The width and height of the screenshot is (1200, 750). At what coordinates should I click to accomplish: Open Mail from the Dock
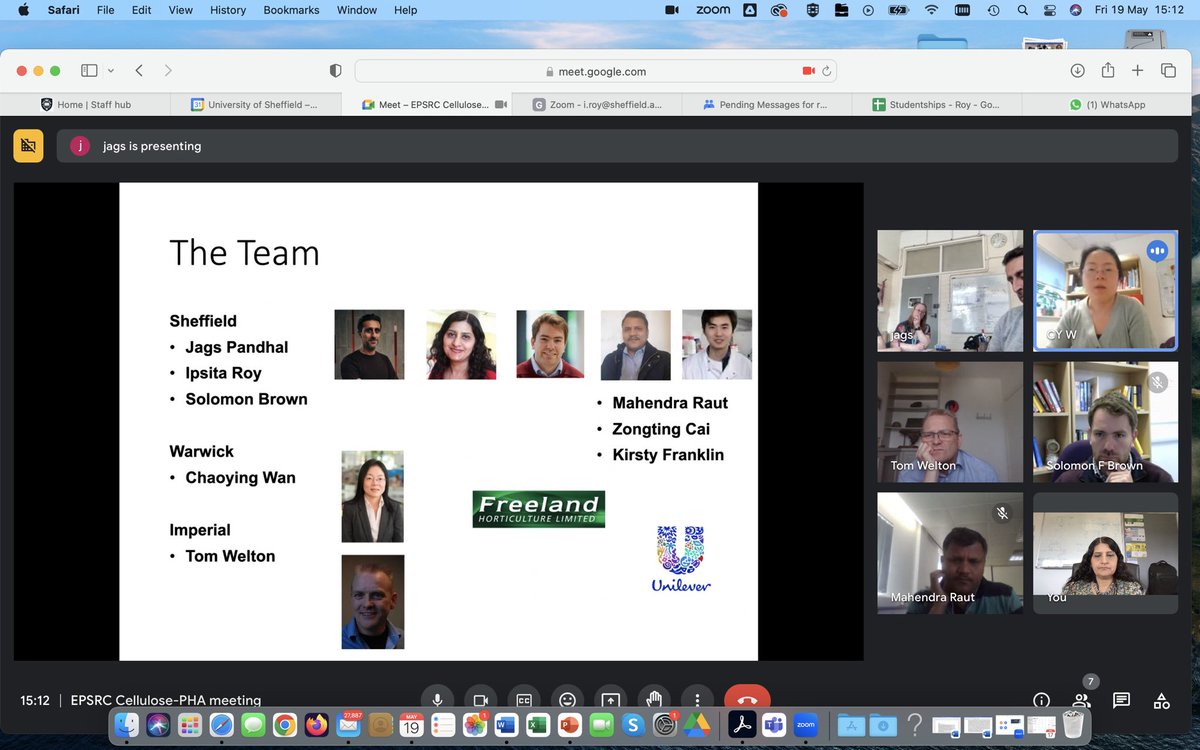click(348, 724)
